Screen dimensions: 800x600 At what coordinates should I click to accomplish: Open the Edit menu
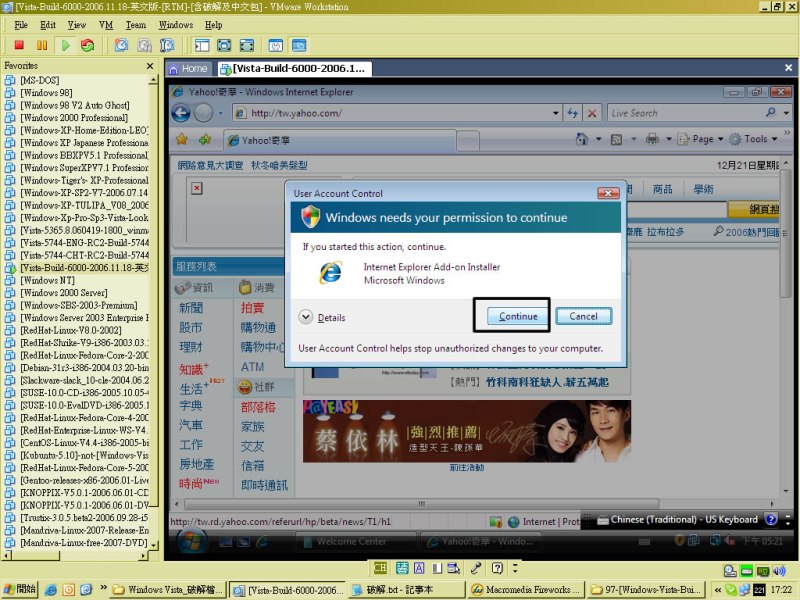[x=48, y=25]
